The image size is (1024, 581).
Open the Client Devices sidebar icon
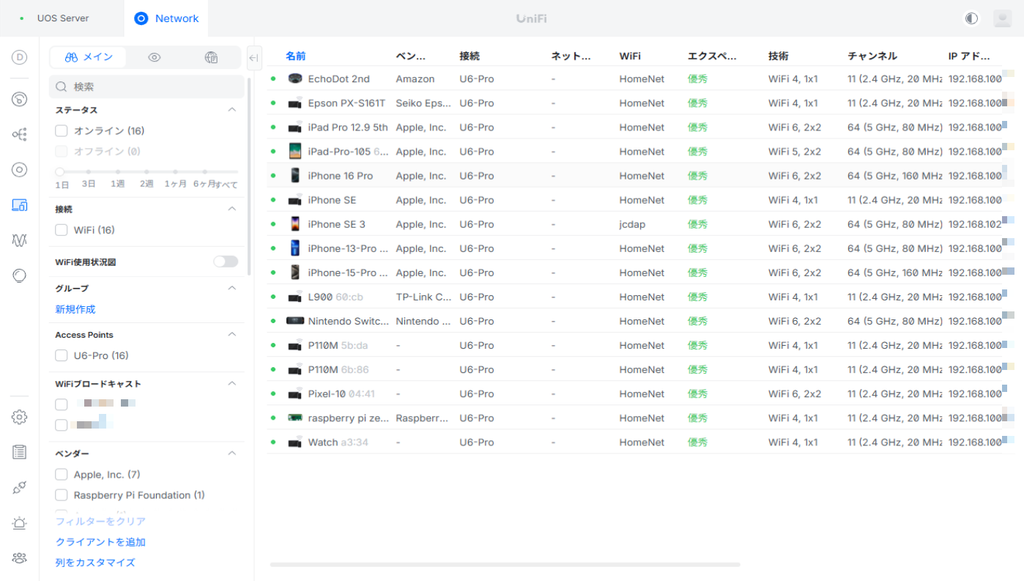pos(20,205)
